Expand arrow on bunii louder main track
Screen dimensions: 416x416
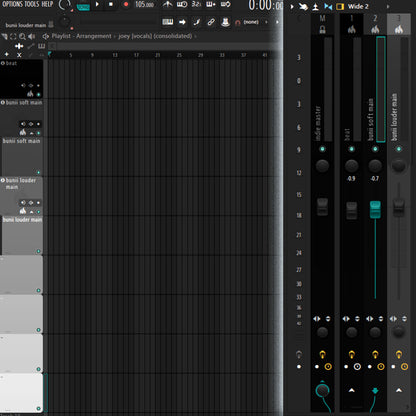click(x=32, y=212)
